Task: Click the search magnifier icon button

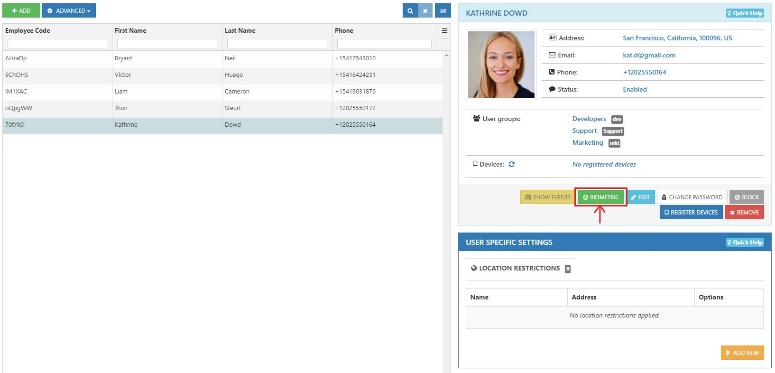Action: pos(410,10)
